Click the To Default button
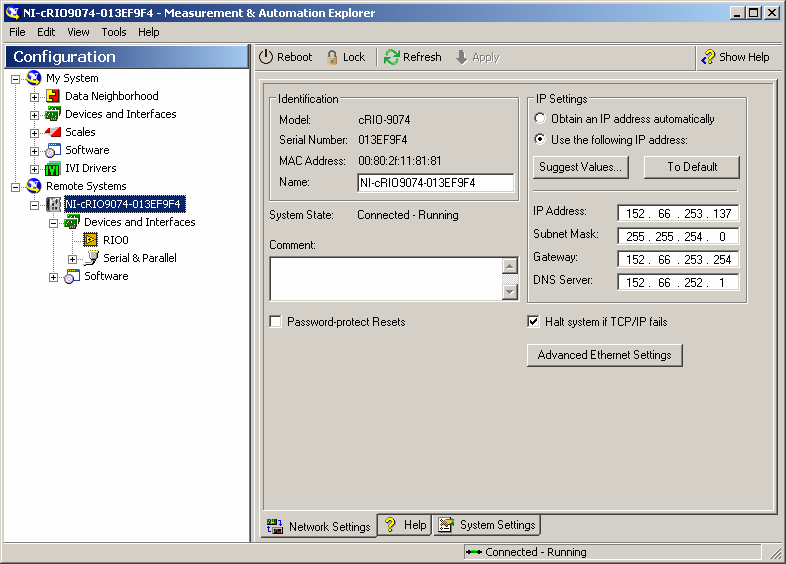 point(692,167)
